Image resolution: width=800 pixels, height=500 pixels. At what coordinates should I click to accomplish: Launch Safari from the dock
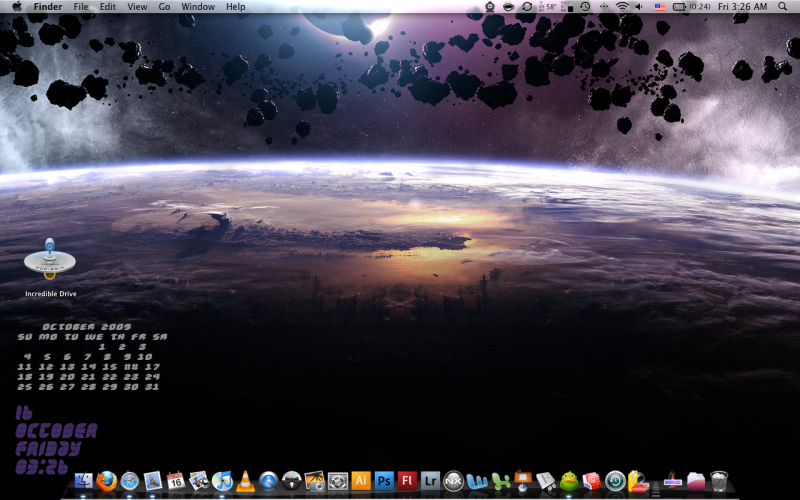tap(130, 482)
